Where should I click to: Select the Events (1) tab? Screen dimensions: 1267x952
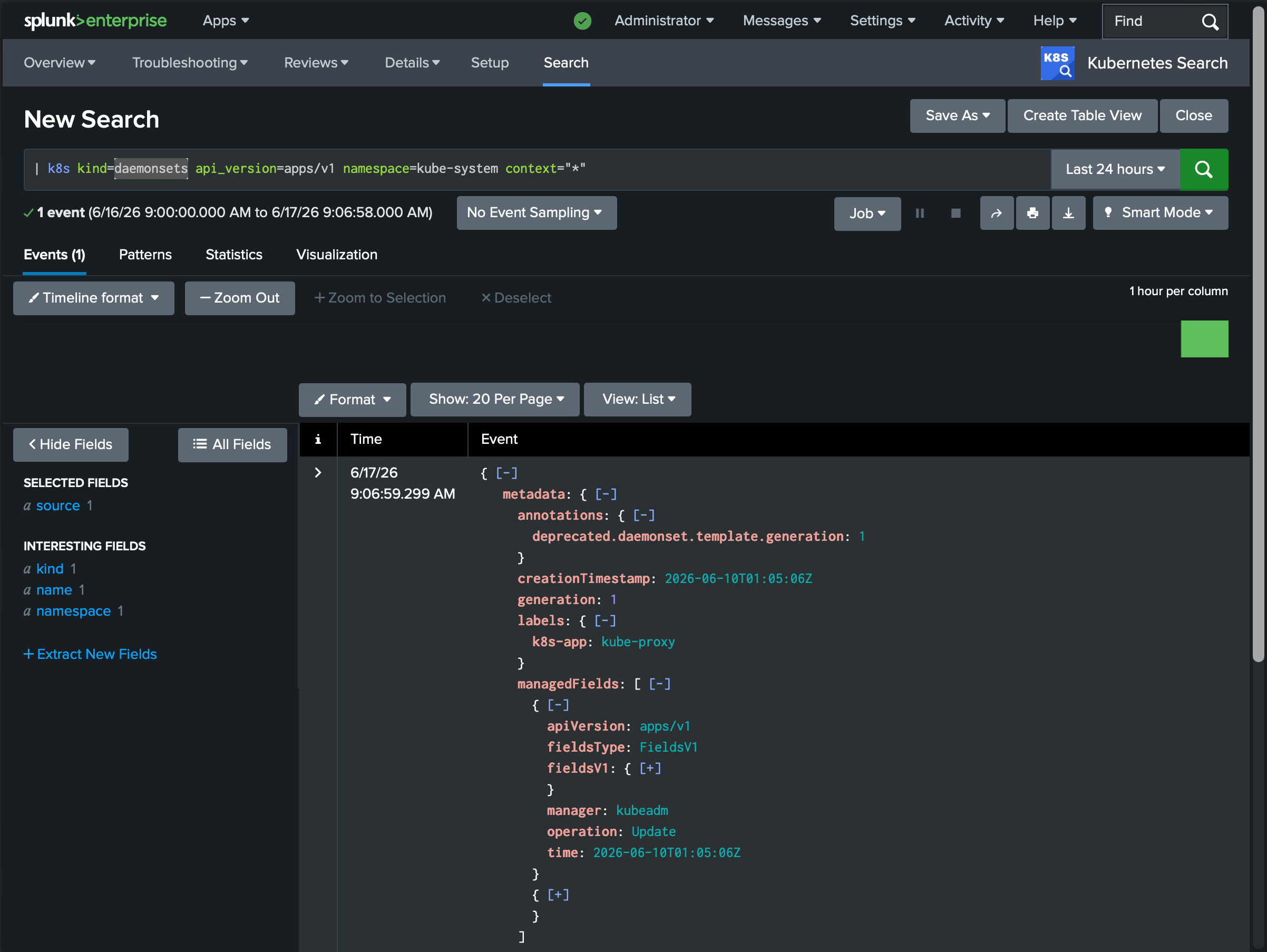coord(54,255)
